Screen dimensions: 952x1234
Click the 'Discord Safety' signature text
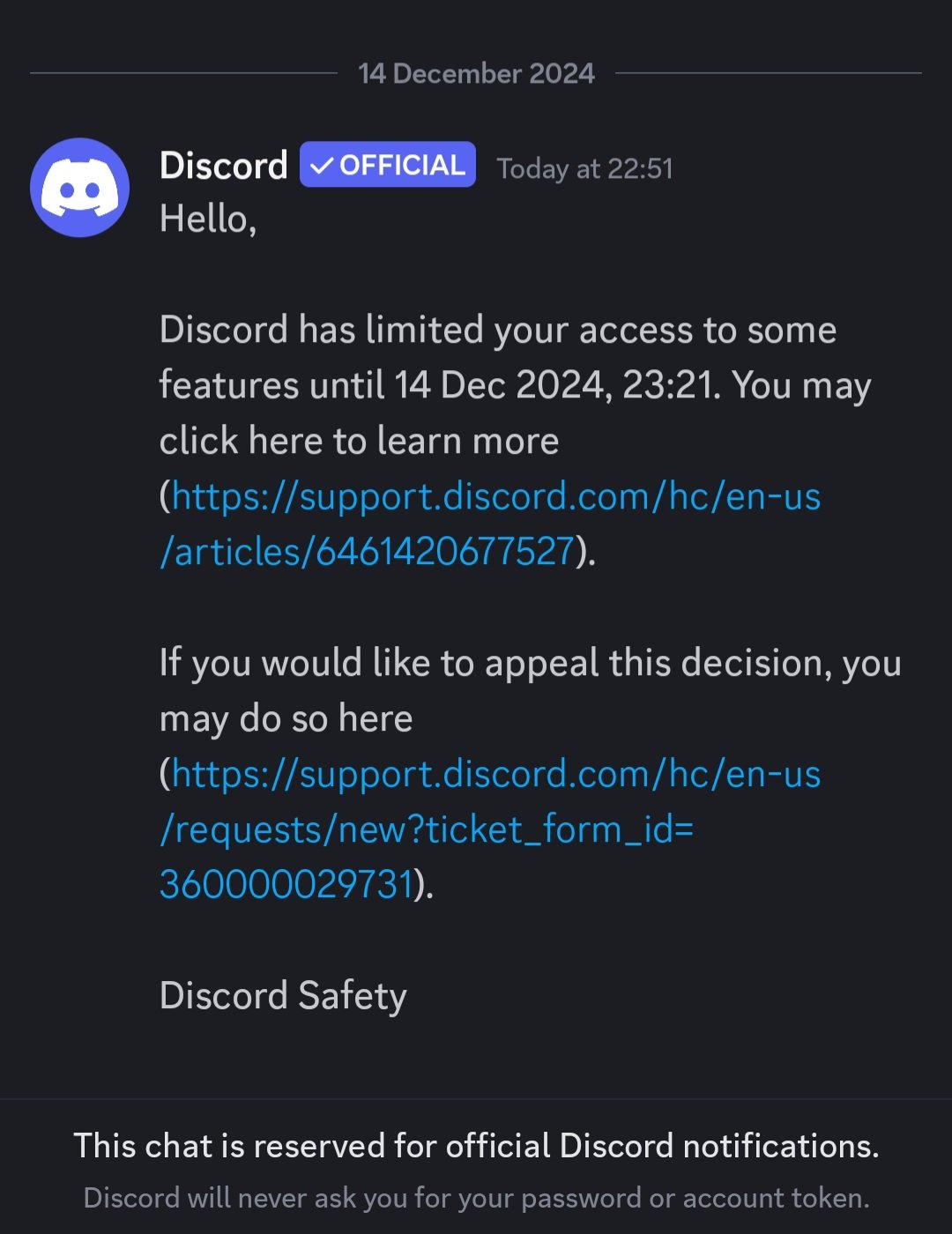tap(283, 996)
